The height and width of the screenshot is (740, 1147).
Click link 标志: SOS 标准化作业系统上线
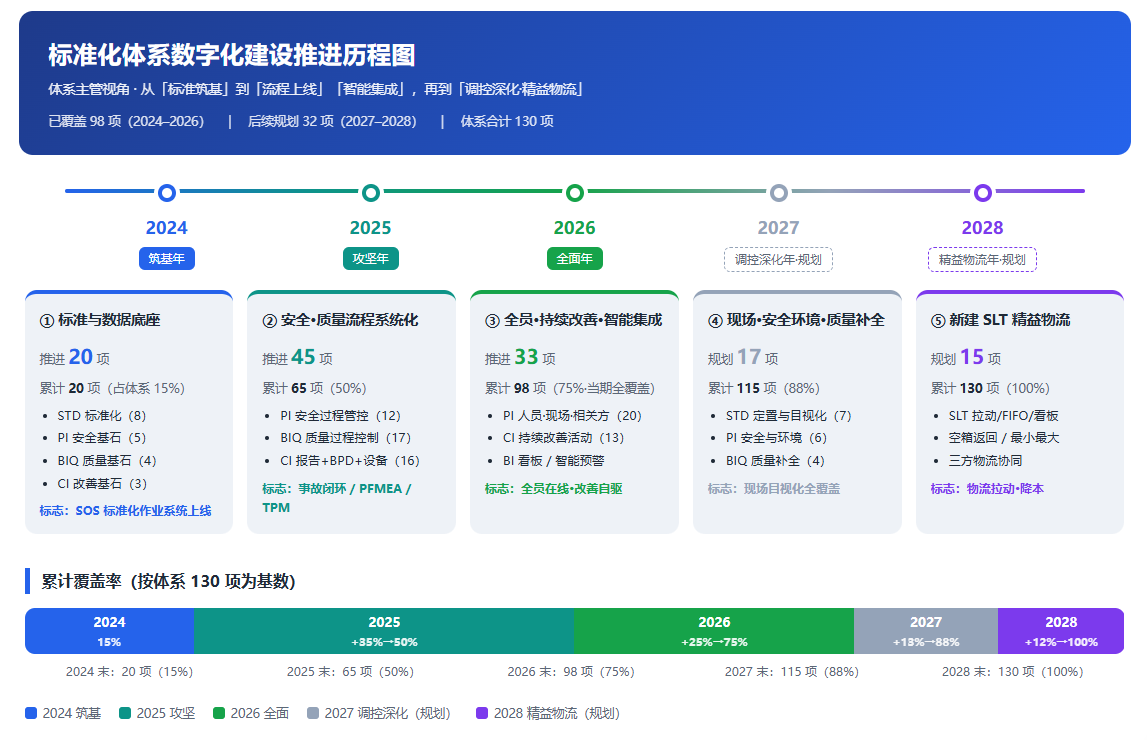coord(125,510)
